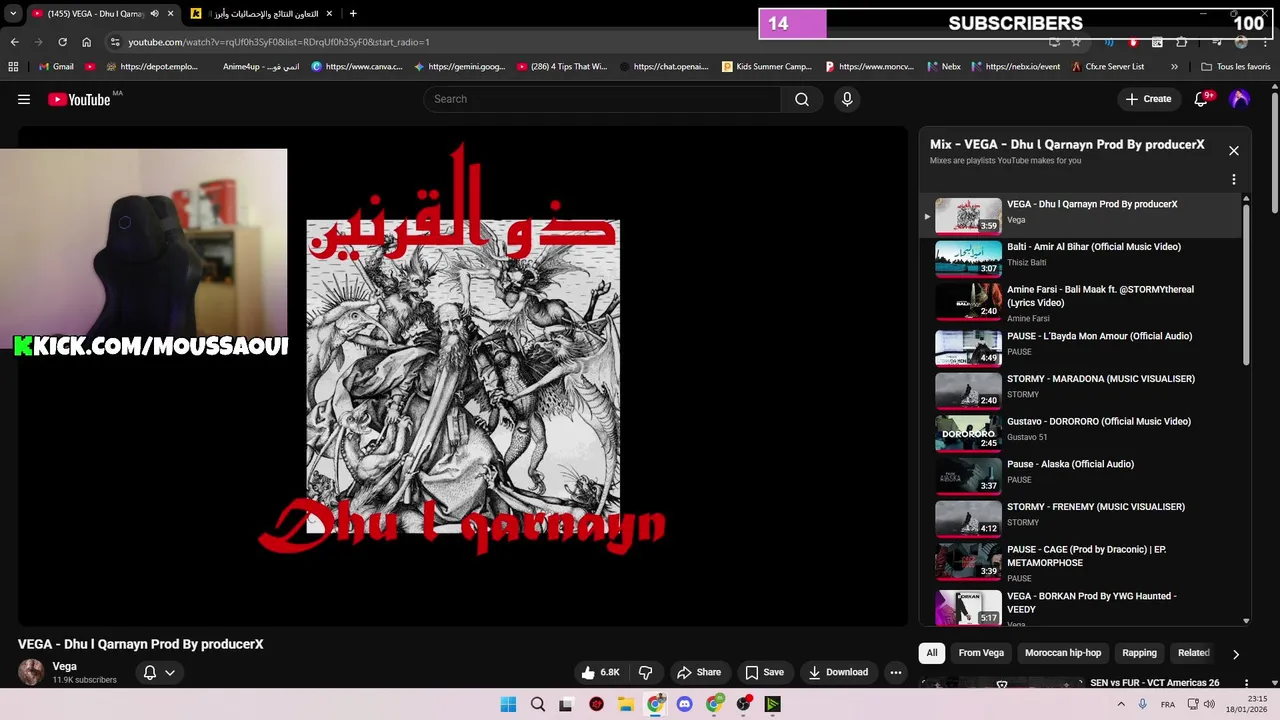
Task: Open the Cfx.re Server List bookmark
Action: pyautogui.click(x=1107, y=67)
